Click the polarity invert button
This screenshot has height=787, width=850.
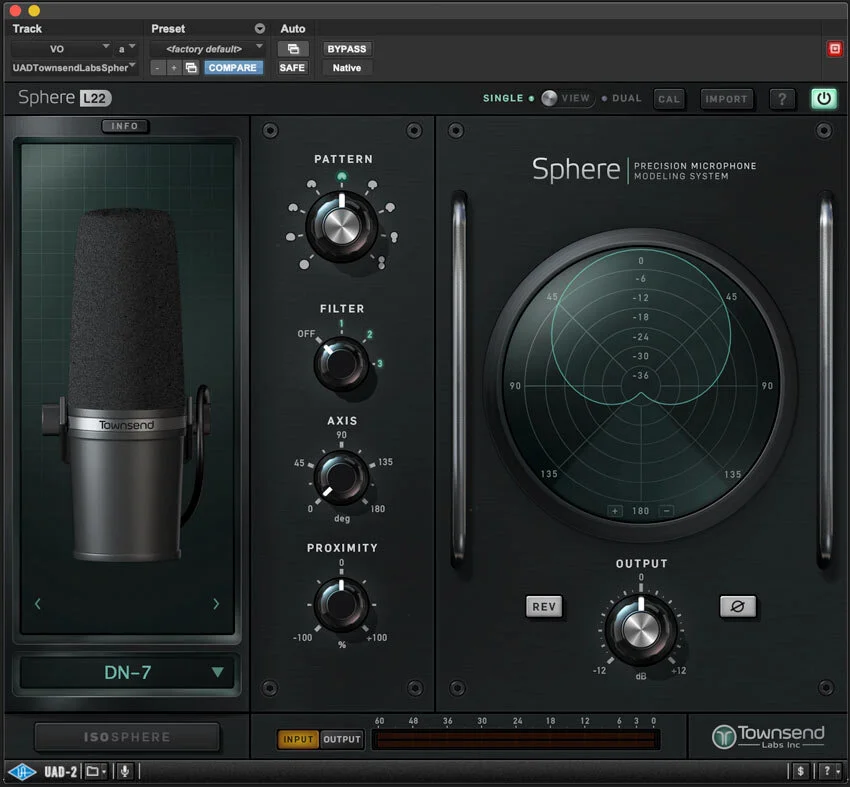737,606
